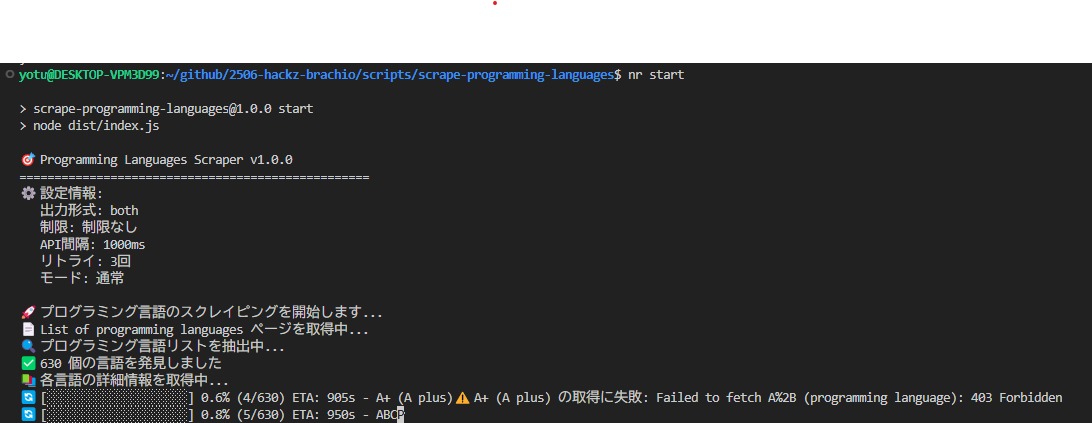Screen dimensions: 1092x423
Task: Click the progress bar showing 0.6% (4/630)
Action: [x=117, y=398]
